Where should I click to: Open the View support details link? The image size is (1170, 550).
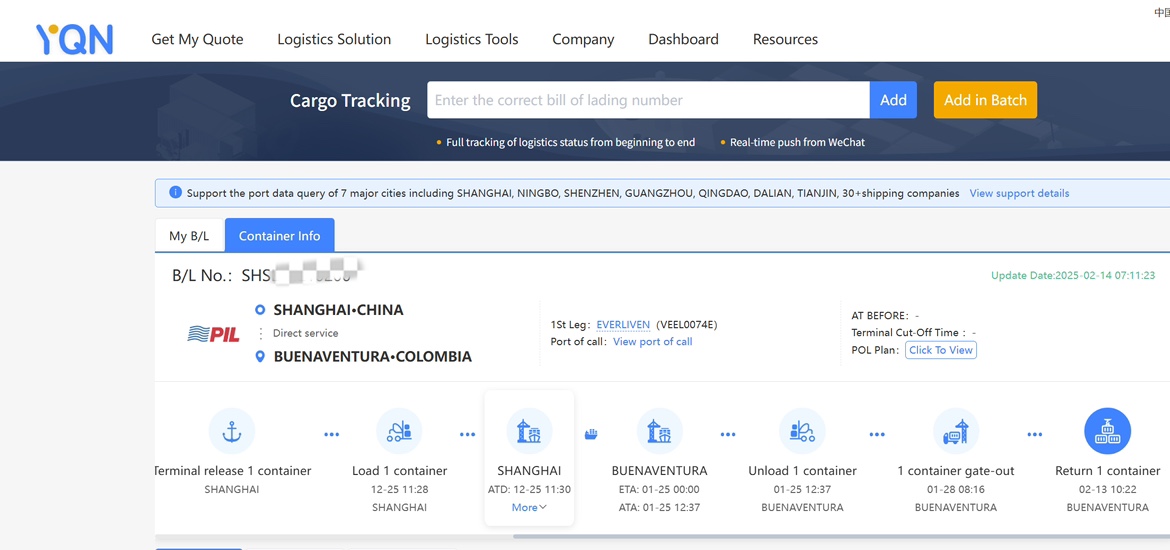coord(1019,193)
